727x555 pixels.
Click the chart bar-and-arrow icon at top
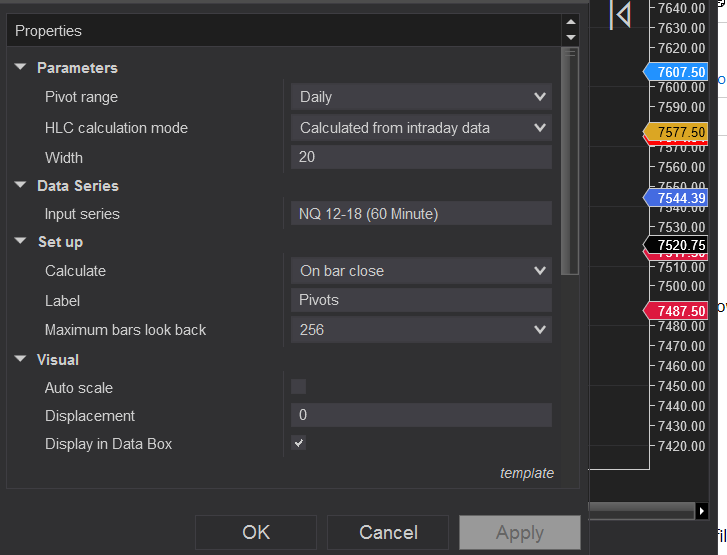[622, 14]
